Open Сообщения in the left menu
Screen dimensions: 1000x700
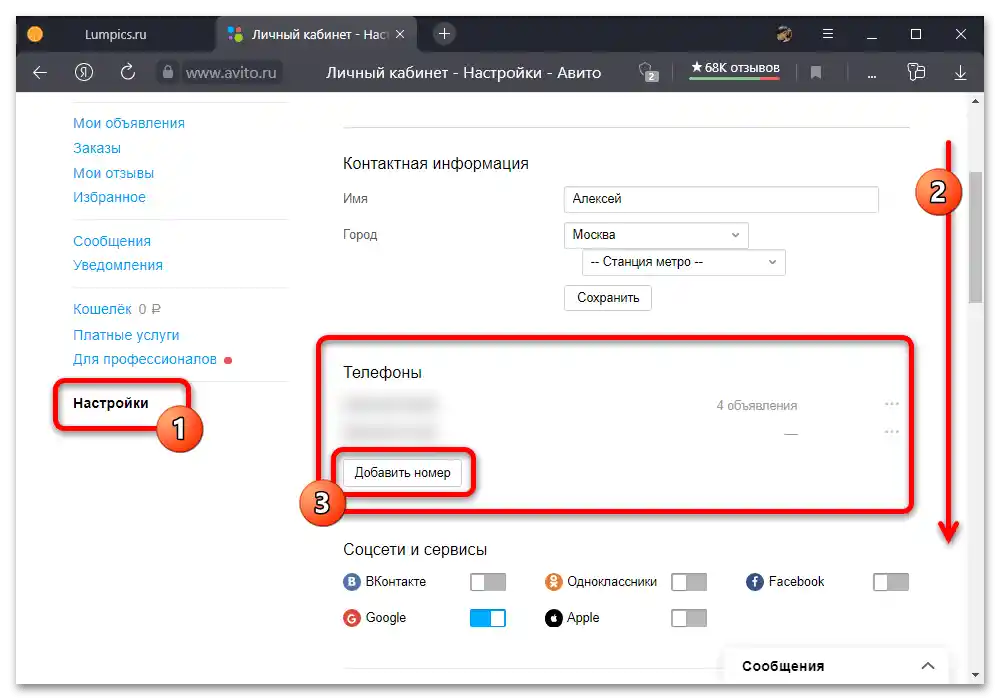click(x=112, y=241)
